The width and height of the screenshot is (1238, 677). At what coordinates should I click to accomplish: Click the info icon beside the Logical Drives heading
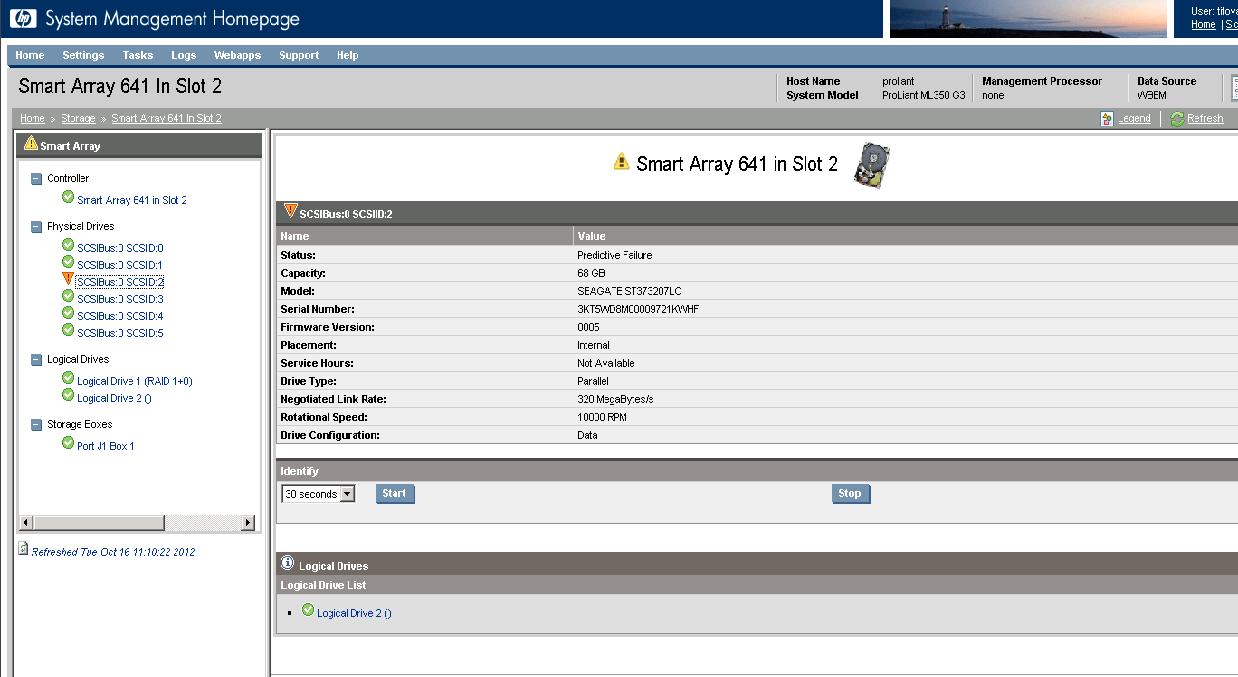point(288,563)
